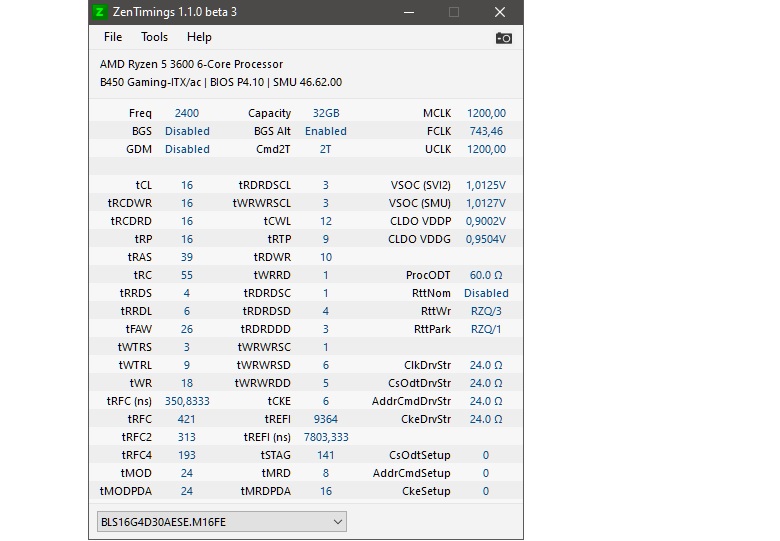Click the VSOC (SVI2) value 1,0125V
This screenshot has height=541, width=780.
486,185
